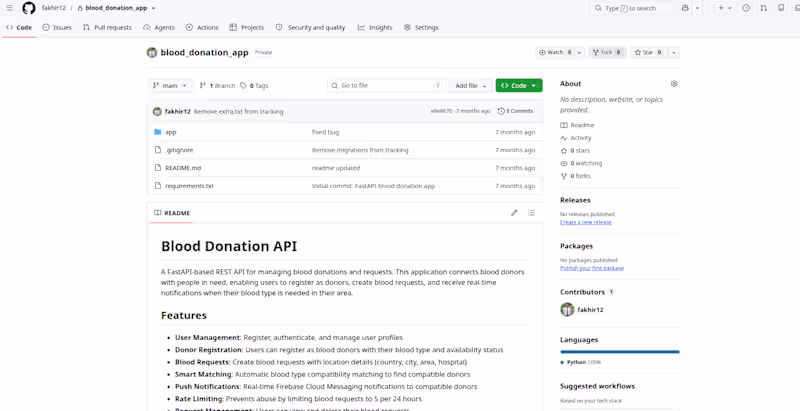
Task: Open the plus Create new menu
Action: pos(724,8)
